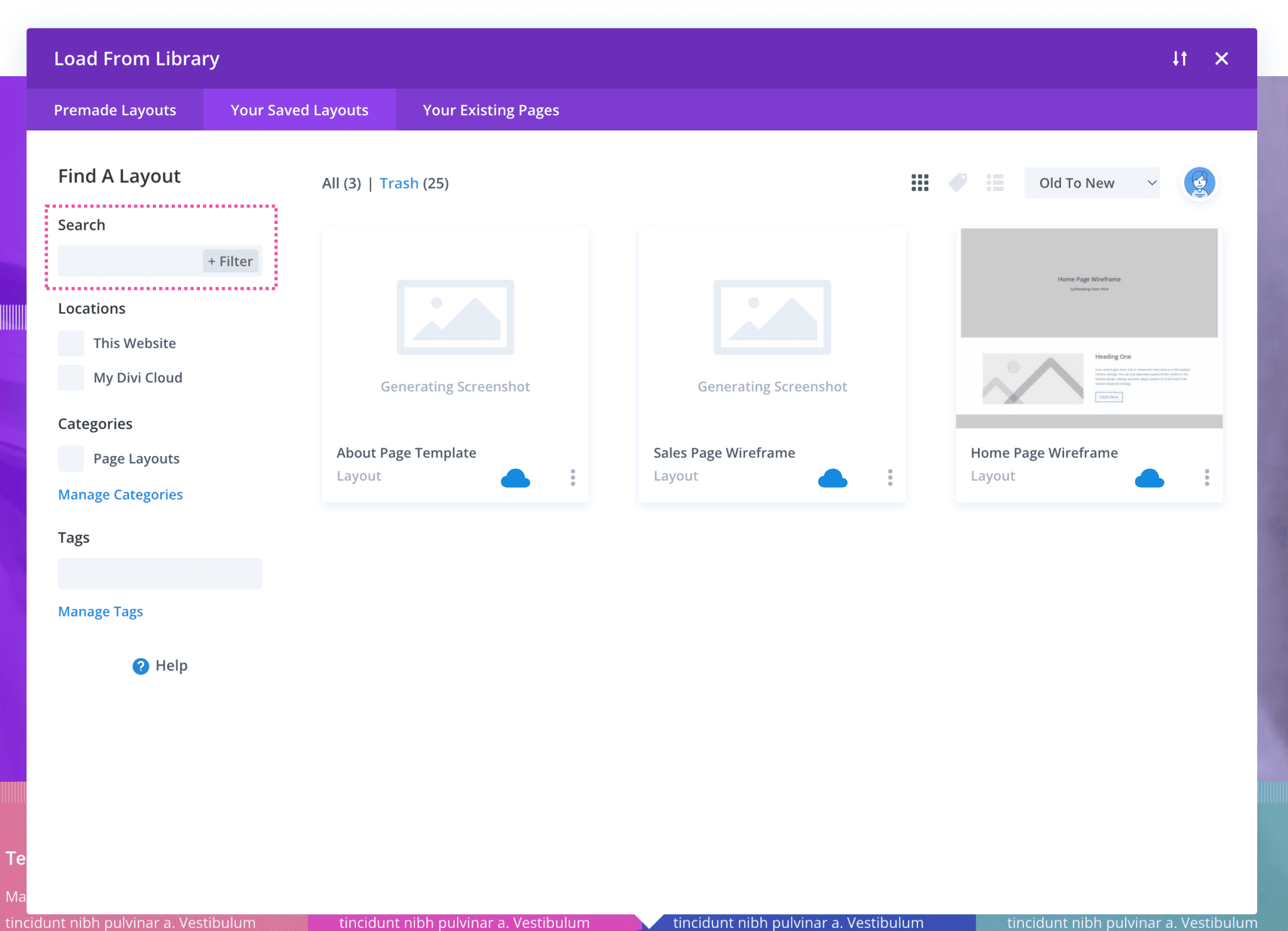Expand the + Filter options
1288x931 pixels.
(230, 261)
